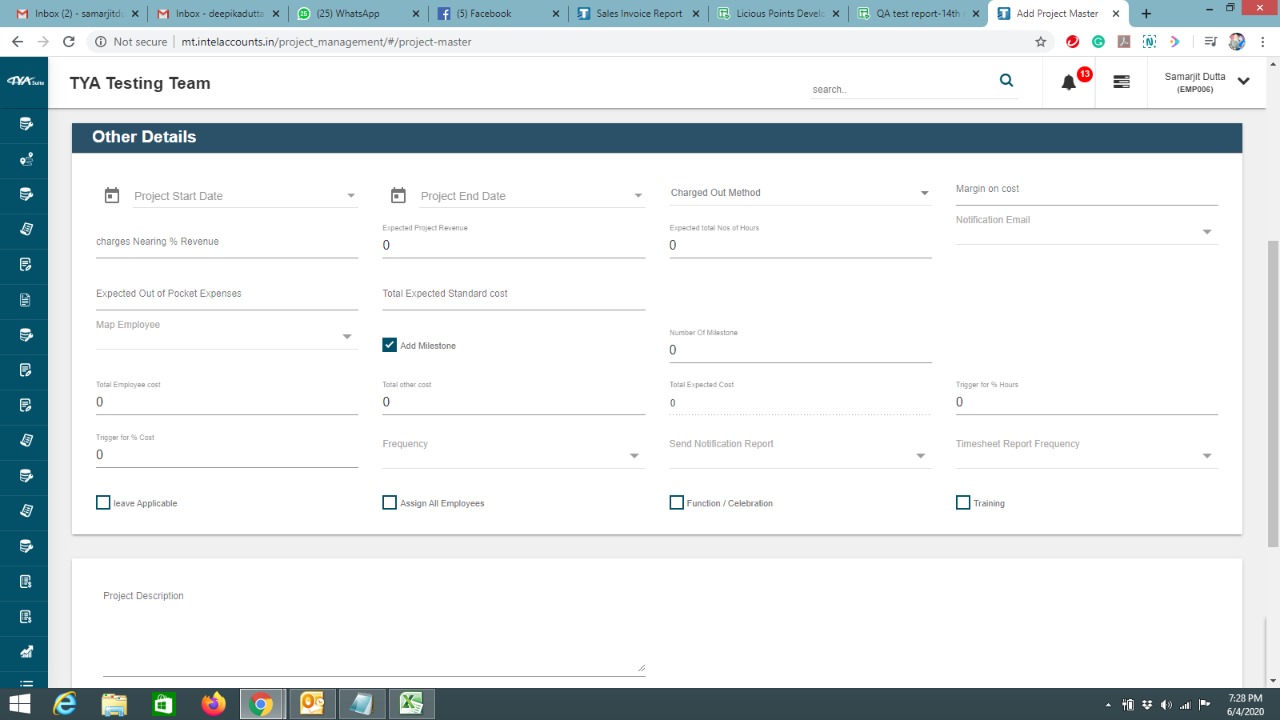Screen dimensions: 1280x720
Task: Click the colorful arrow extension icon
Action: point(1175,42)
